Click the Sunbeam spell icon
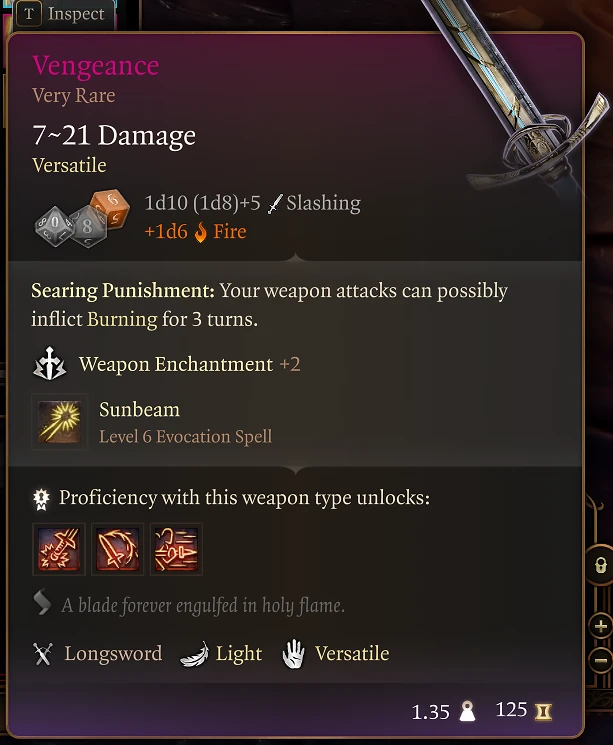Screen dimensions: 613x745 [x=59, y=421]
